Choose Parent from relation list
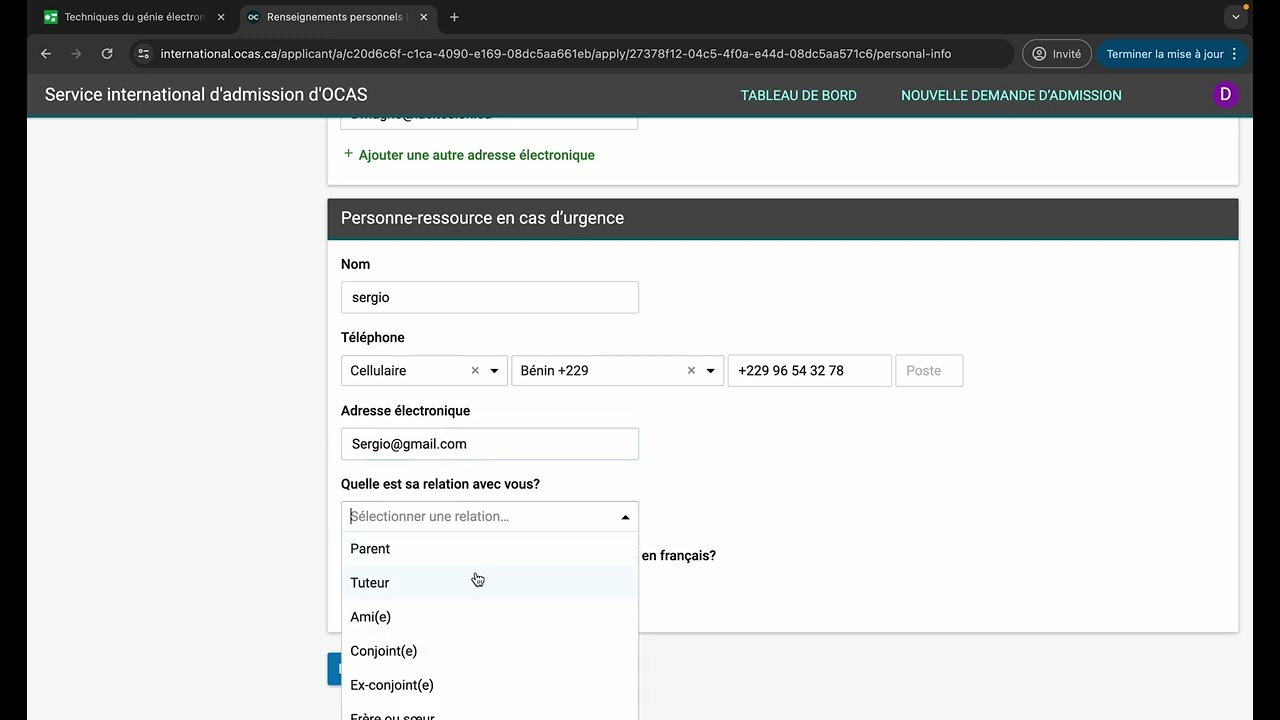The height and width of the screenshot is (720, 1280). 490,549
